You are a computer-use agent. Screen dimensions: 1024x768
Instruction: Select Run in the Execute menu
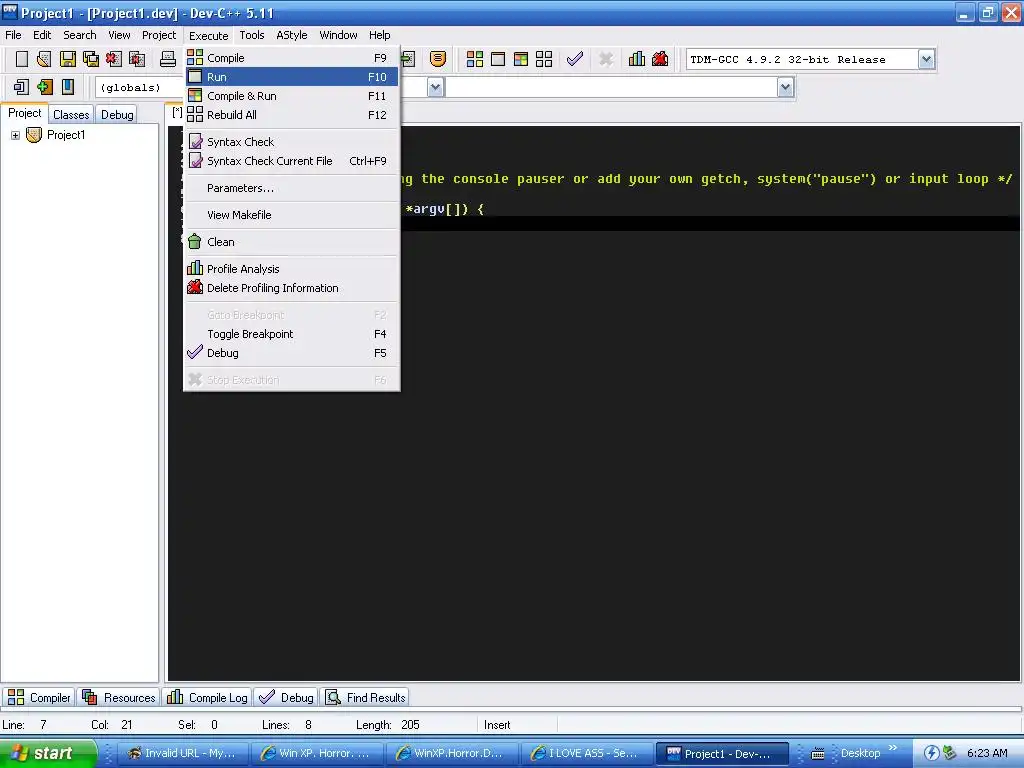point(291,77)
